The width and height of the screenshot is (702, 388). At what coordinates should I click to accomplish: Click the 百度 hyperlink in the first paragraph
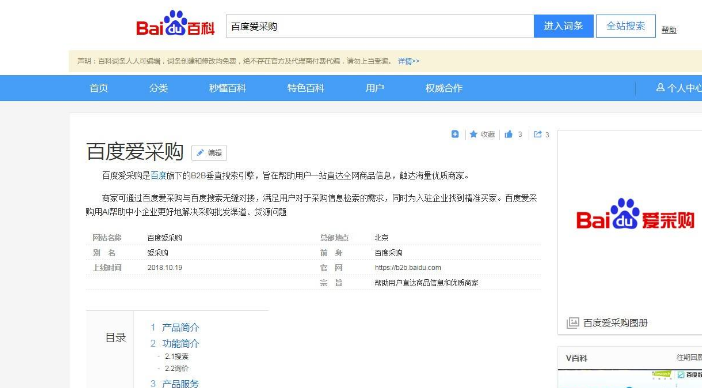[x=158, y=175]
